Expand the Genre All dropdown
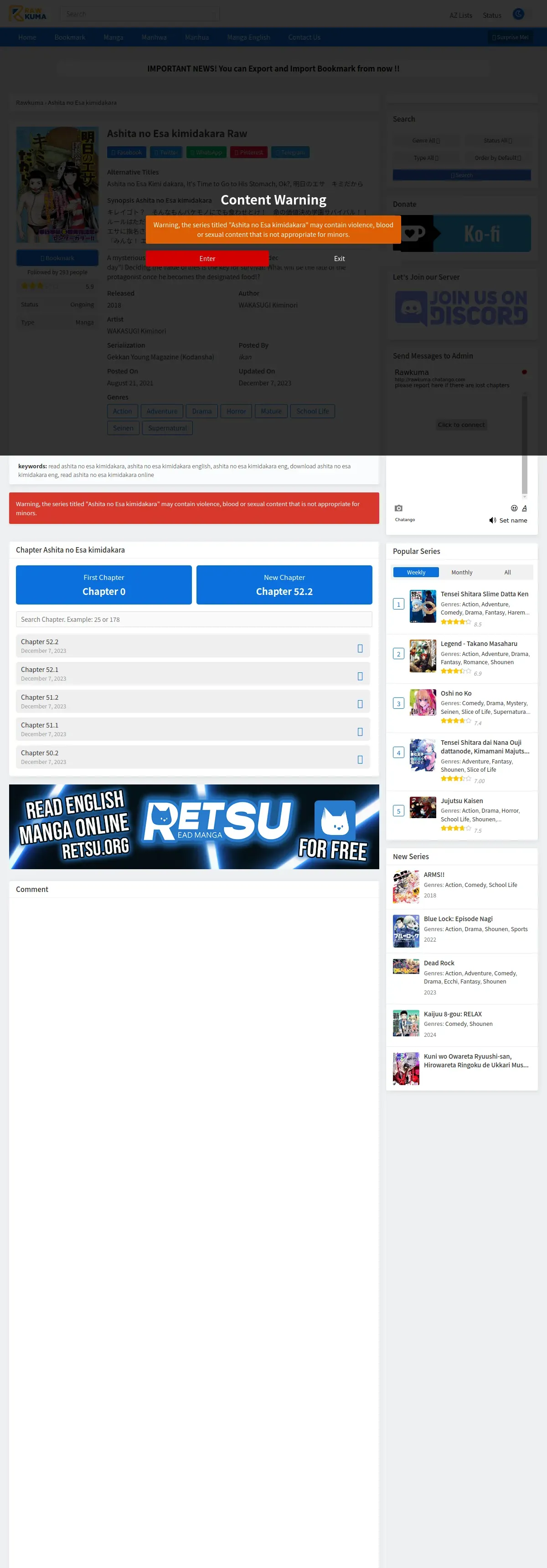This screenshot has width=547, height=1568. click(426, 141)
